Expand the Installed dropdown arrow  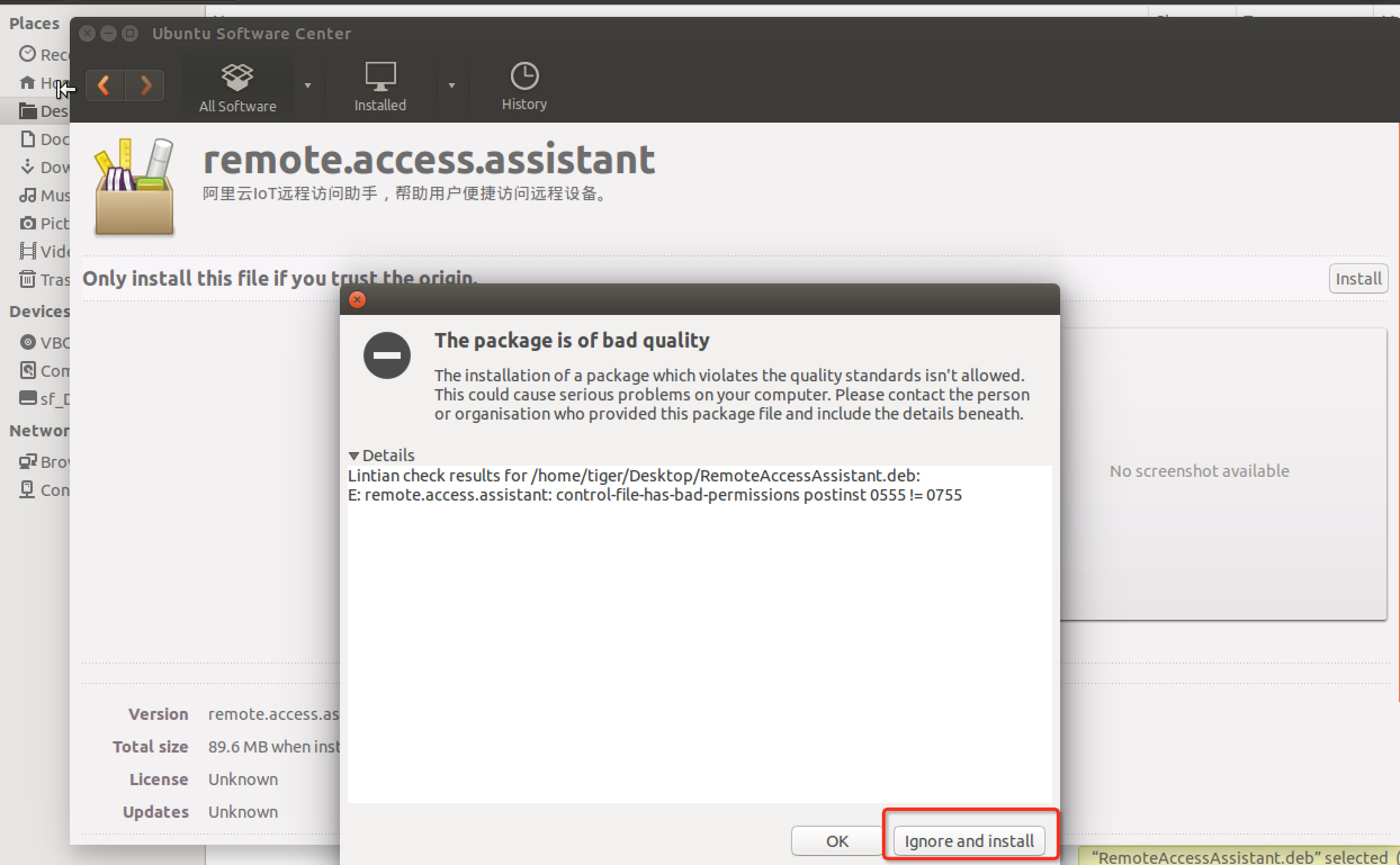(x=452, y=86)
